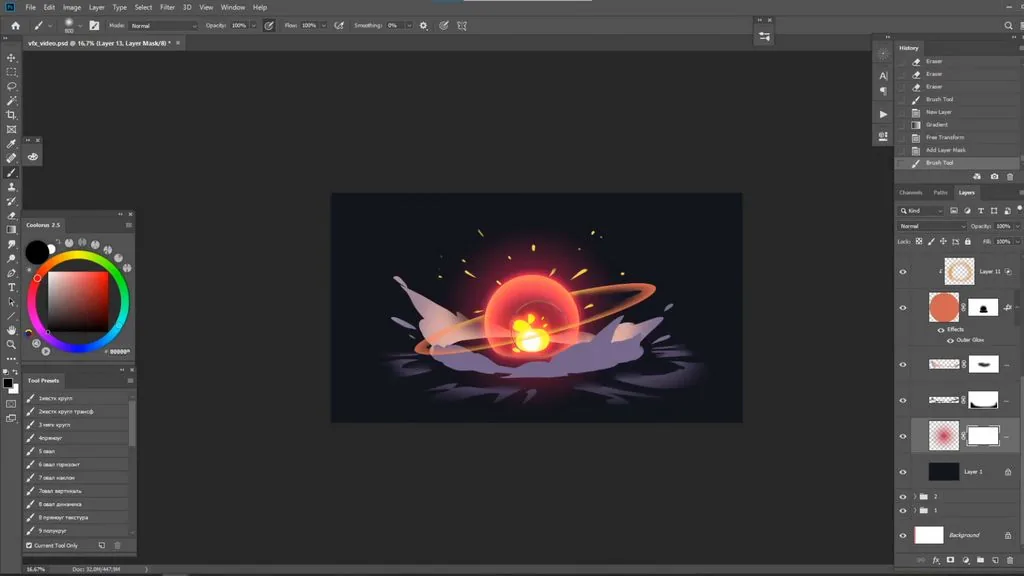Open the brush settings panel icon
The width and height of the screenshot is (1024, 576).
(x=94, y=25)
